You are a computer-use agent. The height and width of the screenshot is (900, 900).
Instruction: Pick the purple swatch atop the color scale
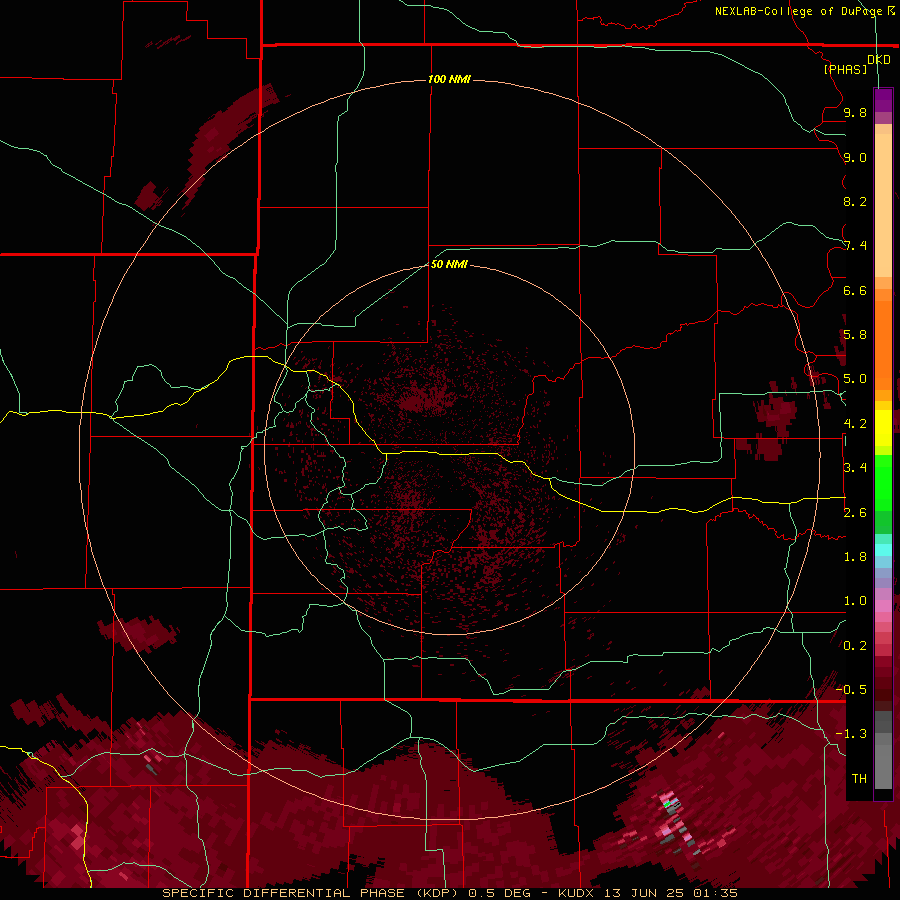tap(883, 100)
